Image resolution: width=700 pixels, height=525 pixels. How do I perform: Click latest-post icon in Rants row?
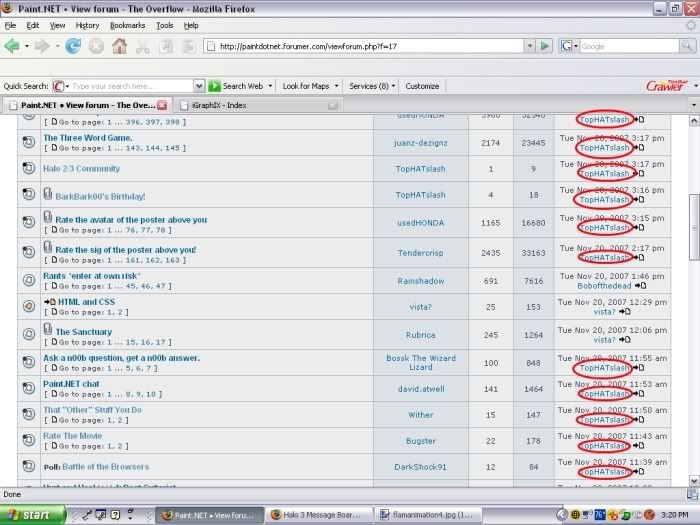coord(640,286)
